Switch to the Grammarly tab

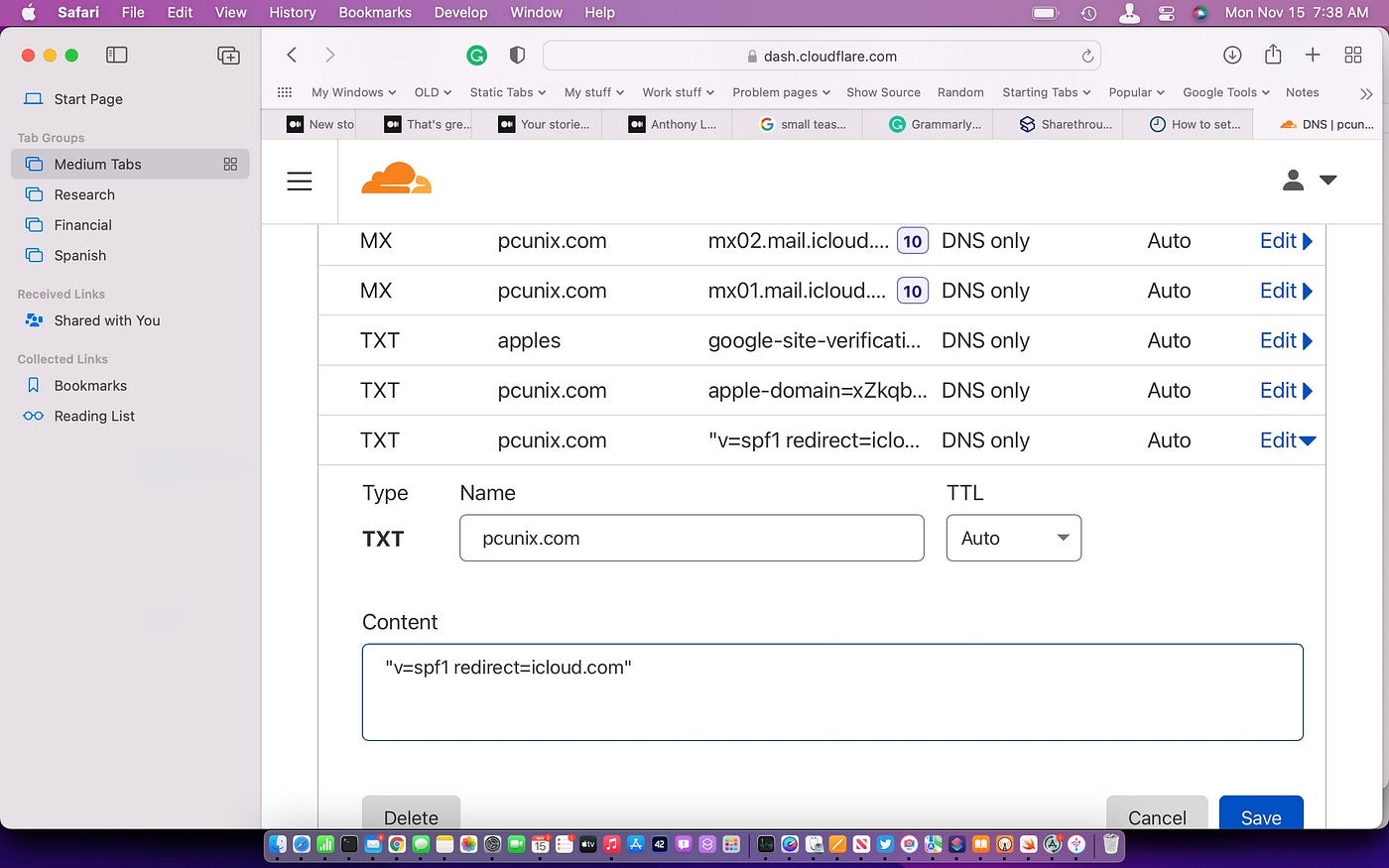tap(928, 124)
